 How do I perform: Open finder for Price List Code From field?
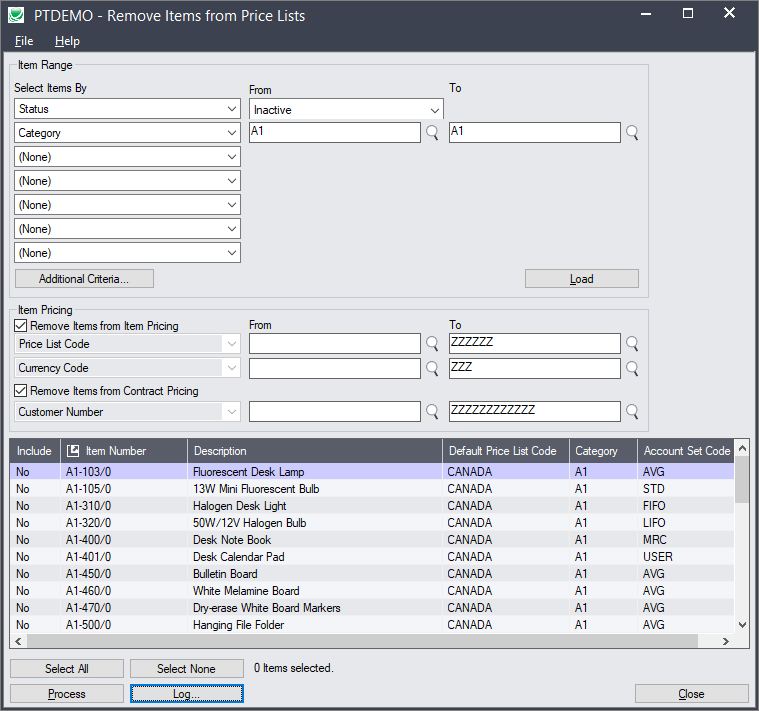pos(432,344)
